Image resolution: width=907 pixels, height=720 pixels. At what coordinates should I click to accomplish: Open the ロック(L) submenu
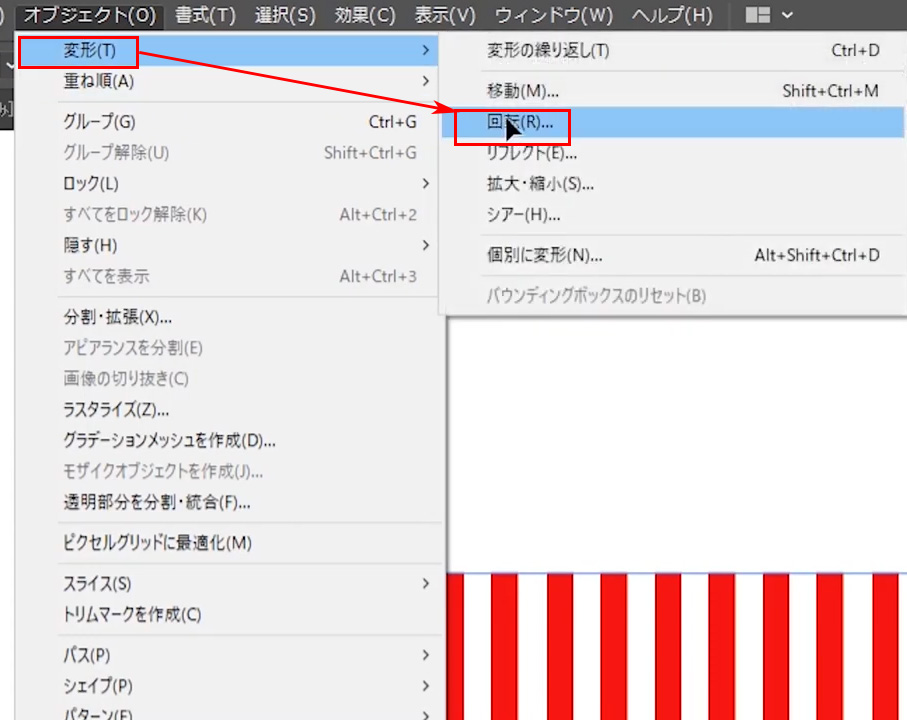coord(227,184)
